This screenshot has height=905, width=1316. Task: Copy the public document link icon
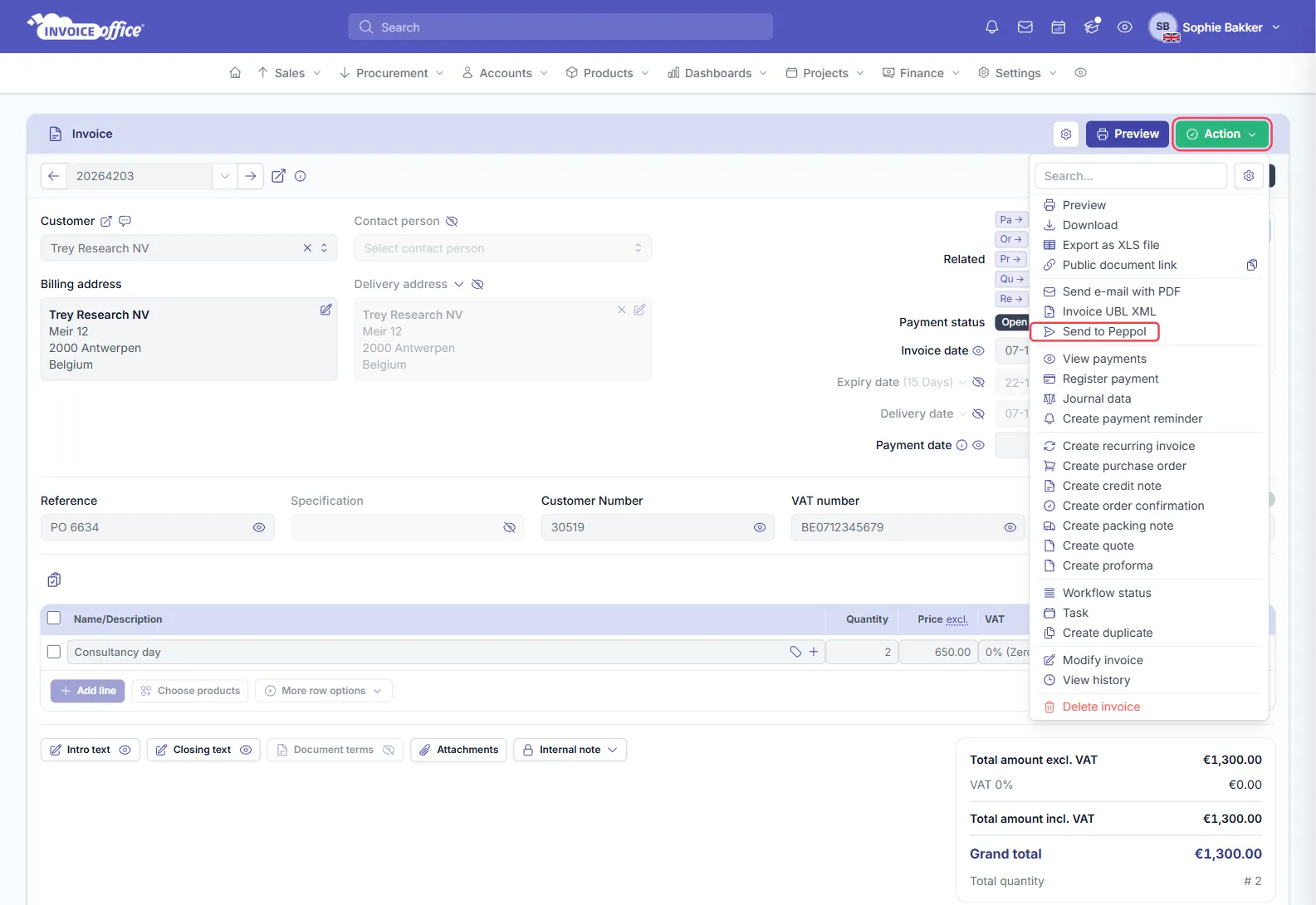[1252, 265]
